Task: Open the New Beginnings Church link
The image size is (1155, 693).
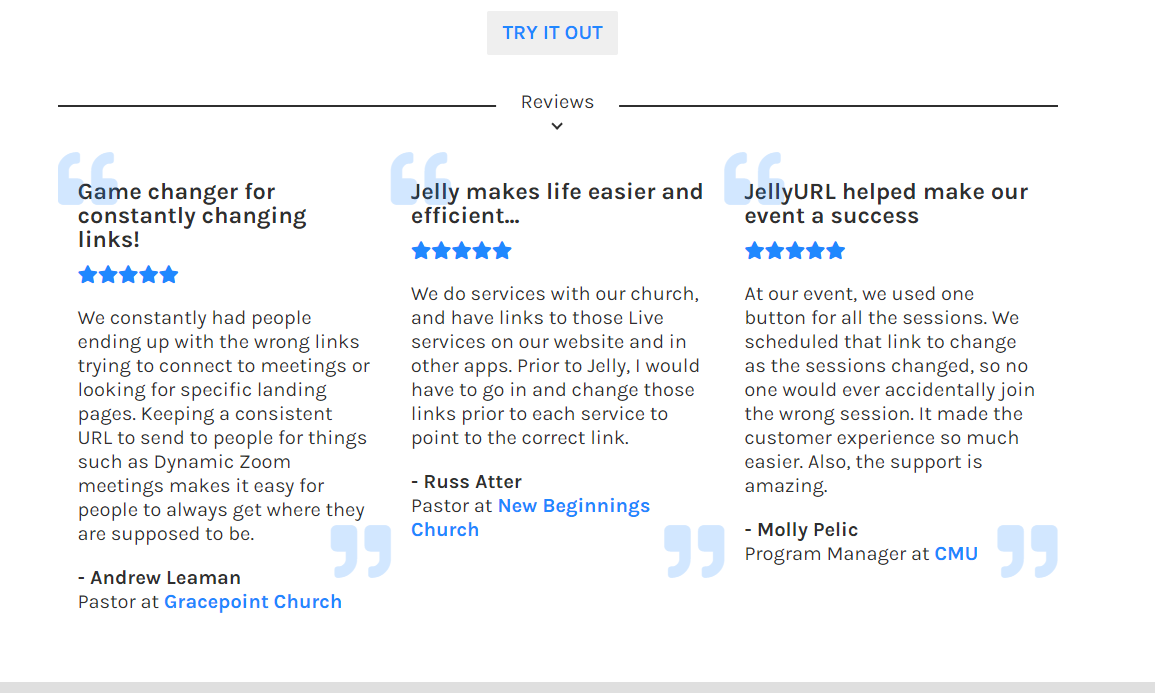Action: tap(573, 506)
